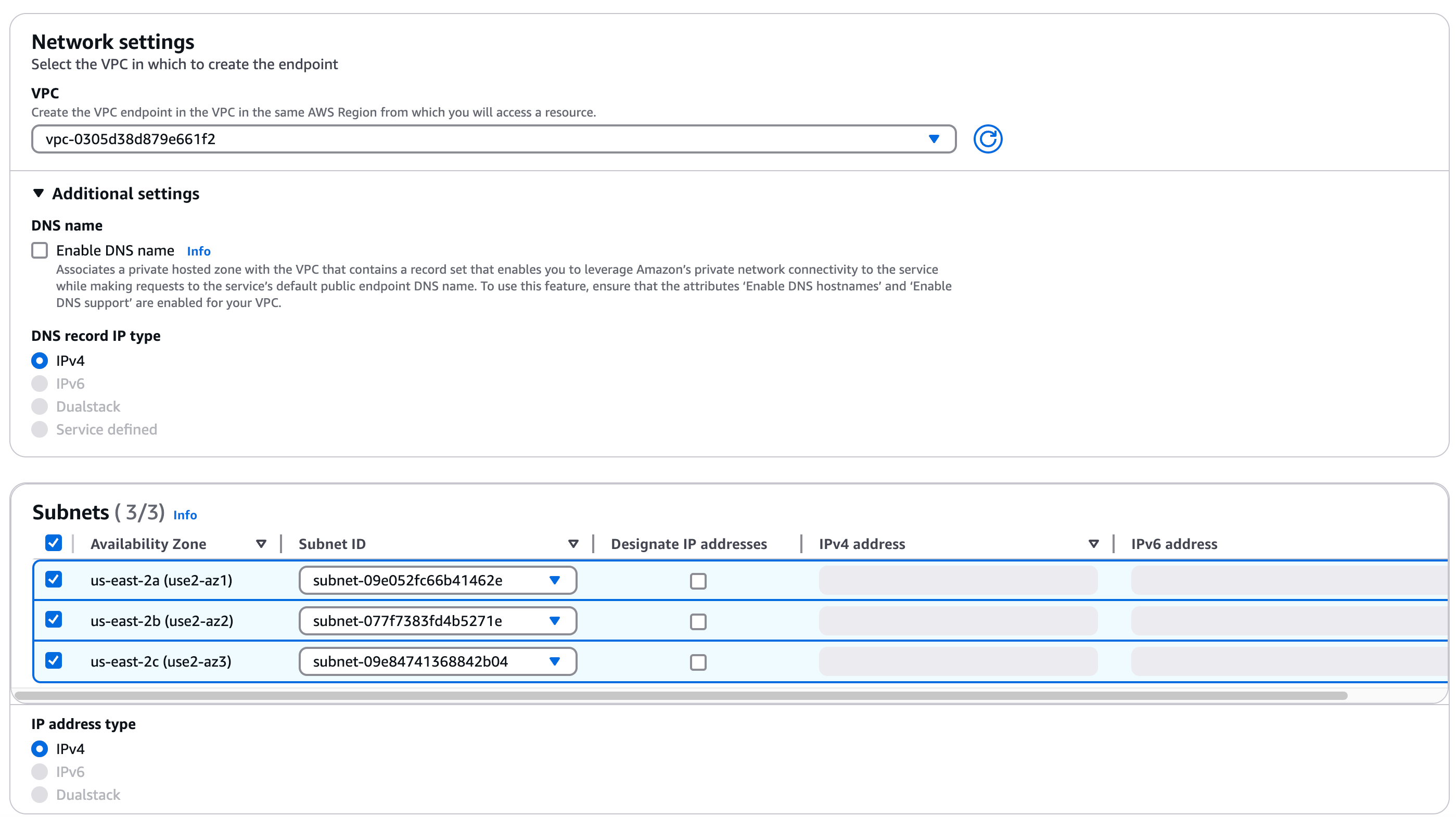This screenshot has height=817, width=1456.
Task: Open Info link beside Enable DNS name
Action: pyautogui.click(x=198, y=250)
